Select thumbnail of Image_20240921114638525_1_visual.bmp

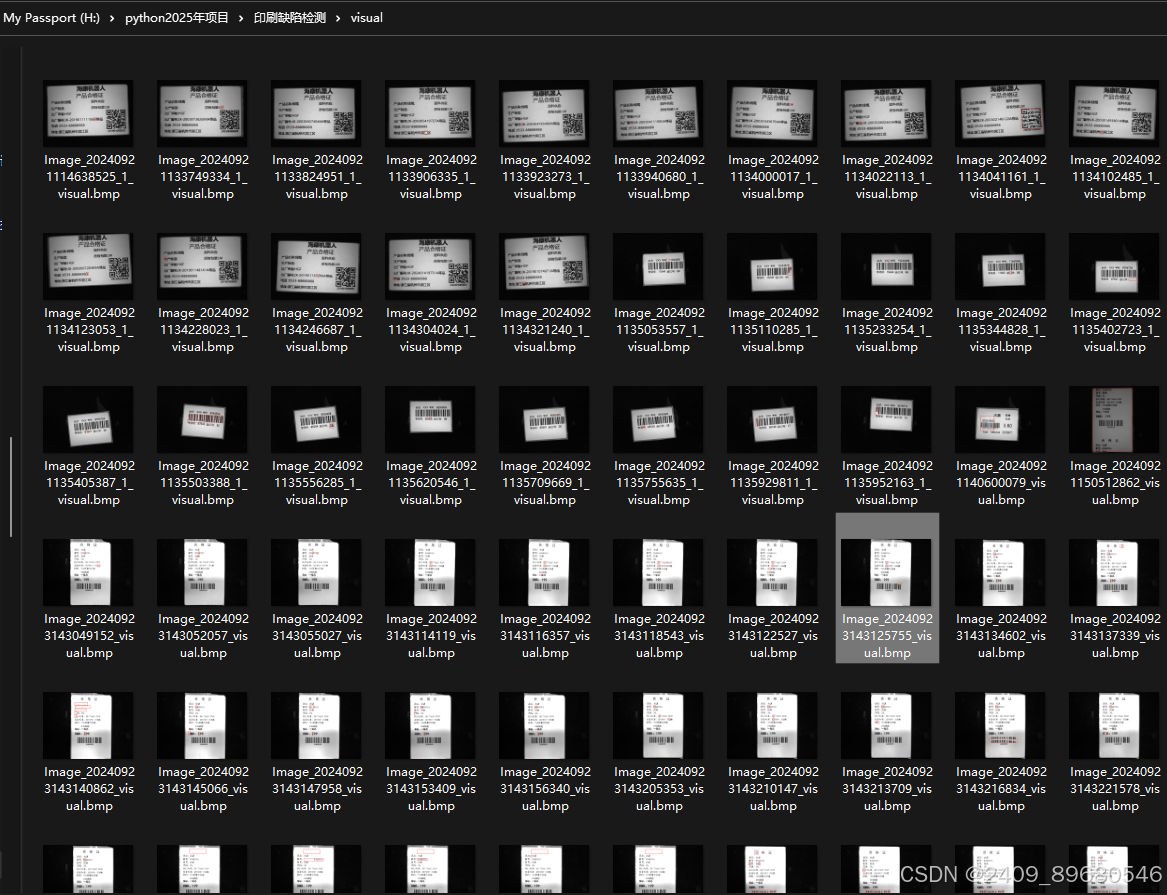[x=89, y=113]
